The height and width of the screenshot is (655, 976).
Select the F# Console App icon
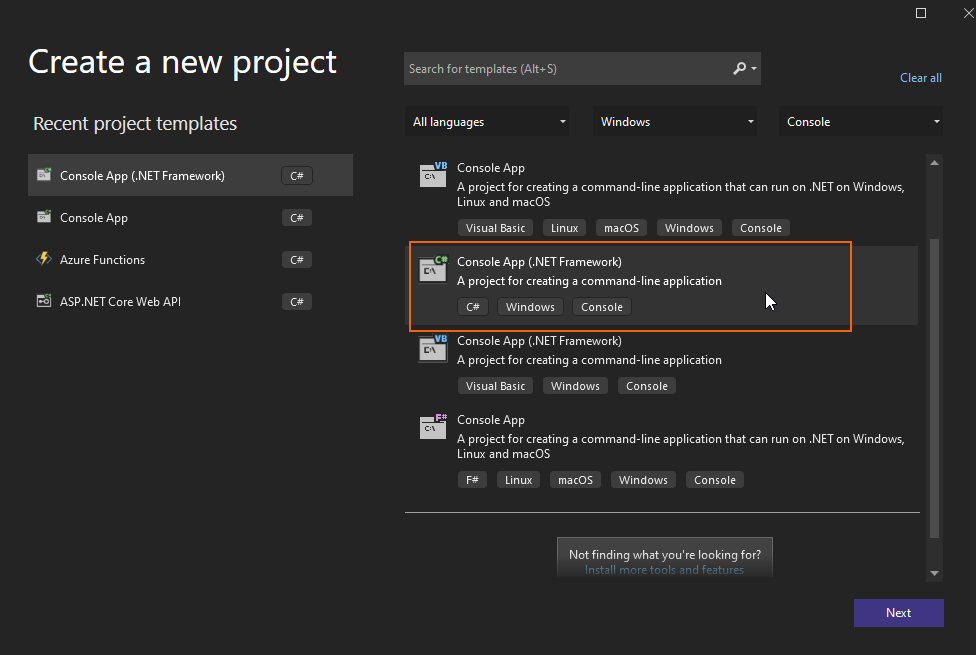433,427
